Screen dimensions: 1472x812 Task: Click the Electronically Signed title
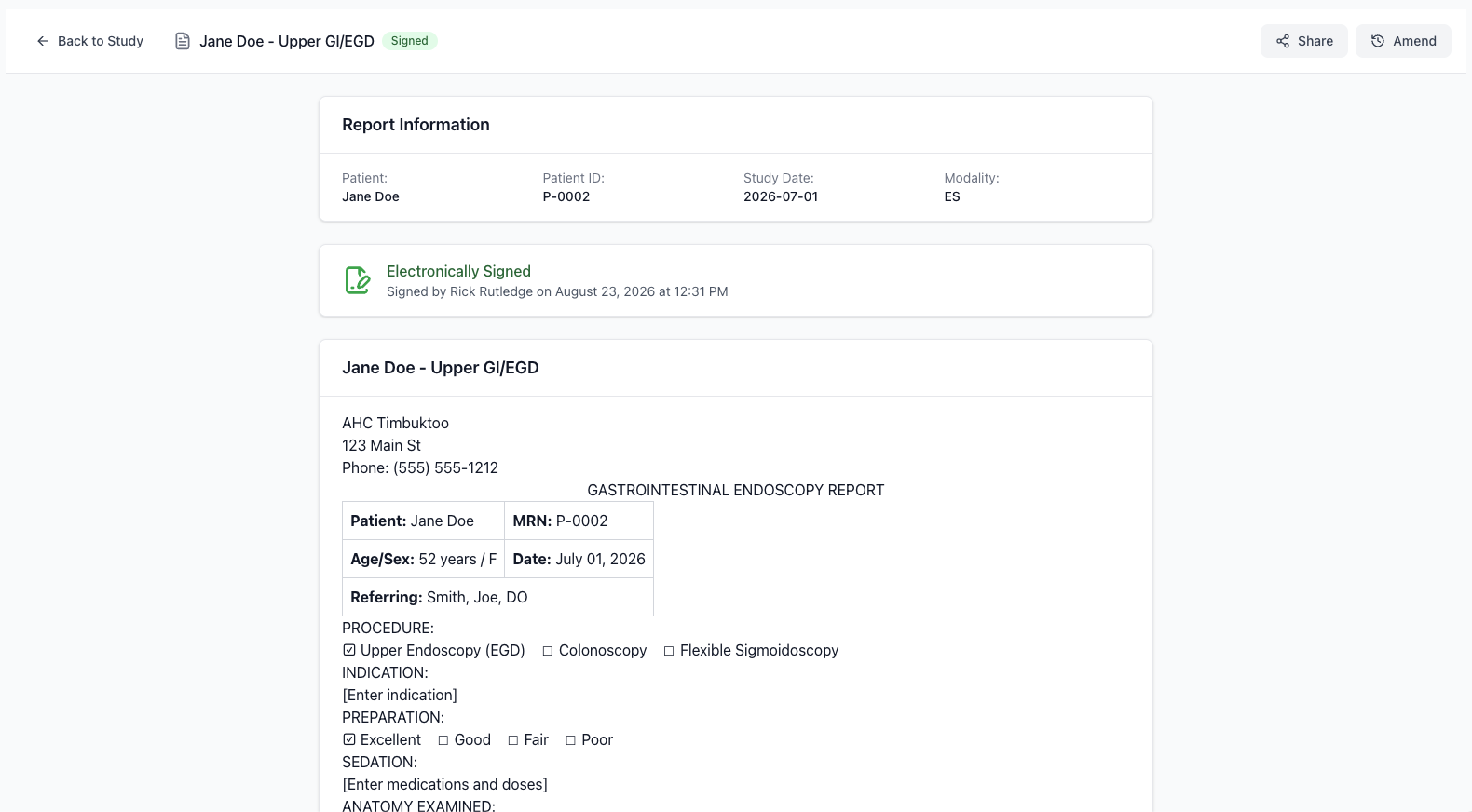[x=458, y=271]
